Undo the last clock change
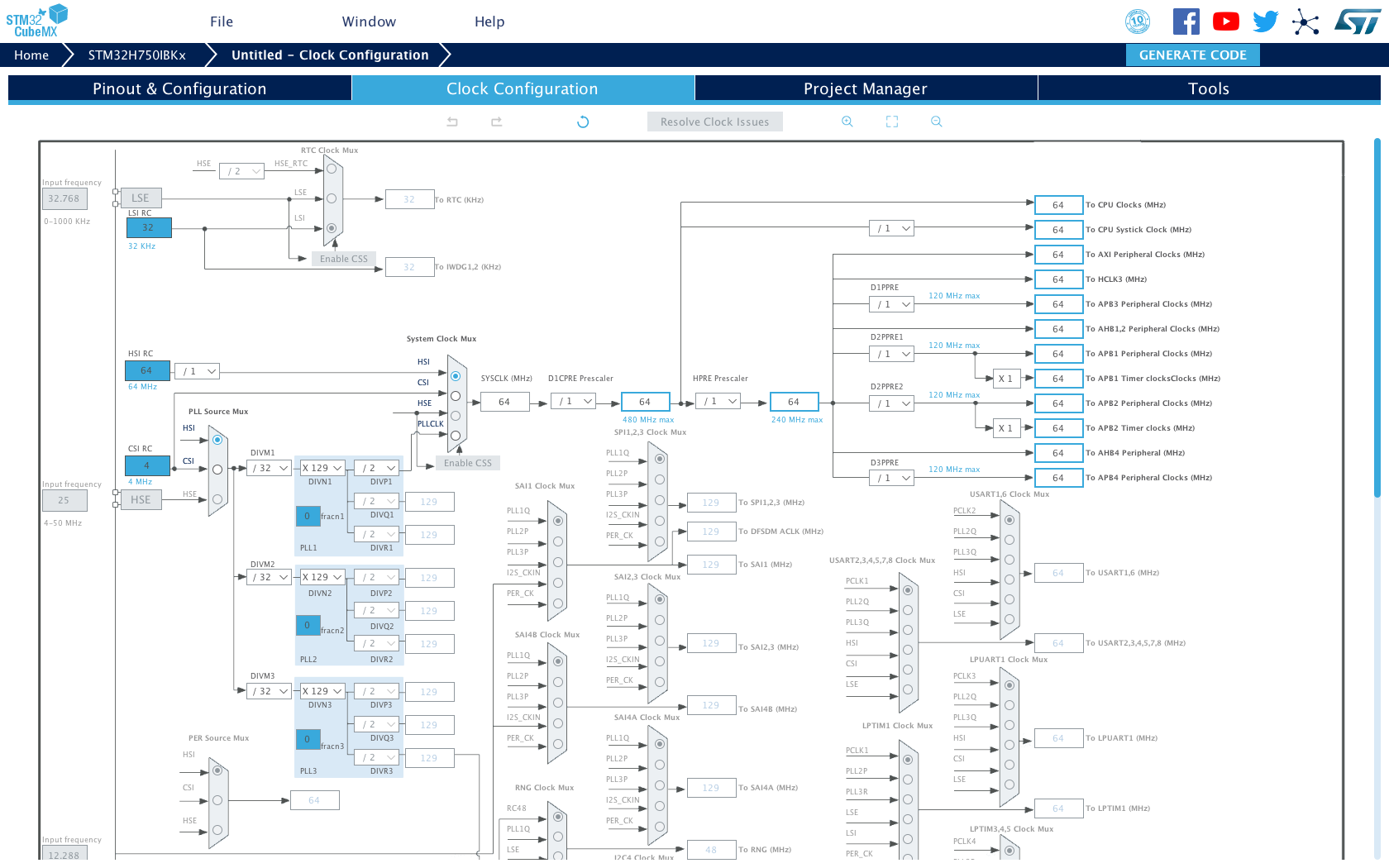Viewport: 1389px width, 868px height. tap(452, 122)
